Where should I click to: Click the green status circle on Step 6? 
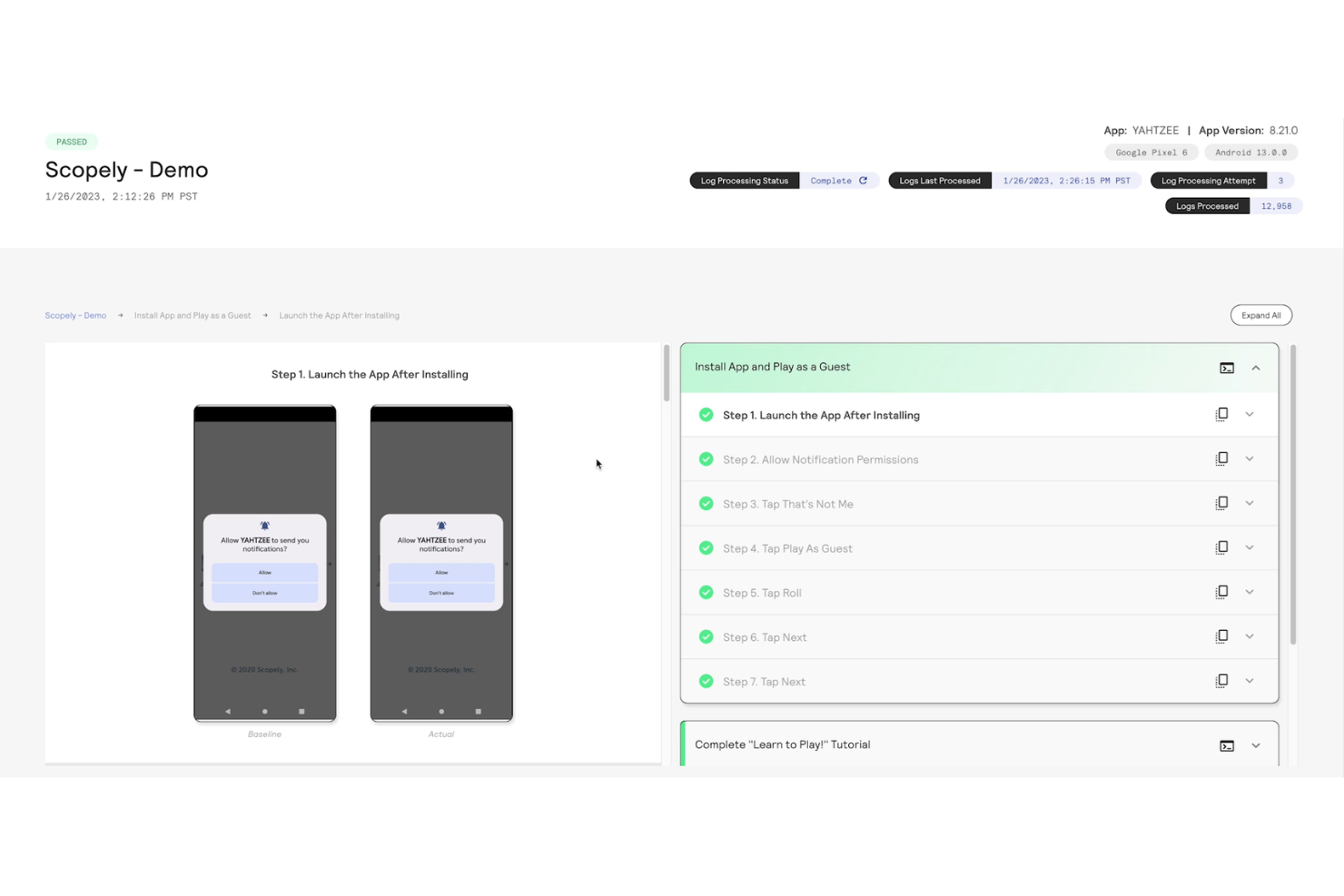(707, 636)
